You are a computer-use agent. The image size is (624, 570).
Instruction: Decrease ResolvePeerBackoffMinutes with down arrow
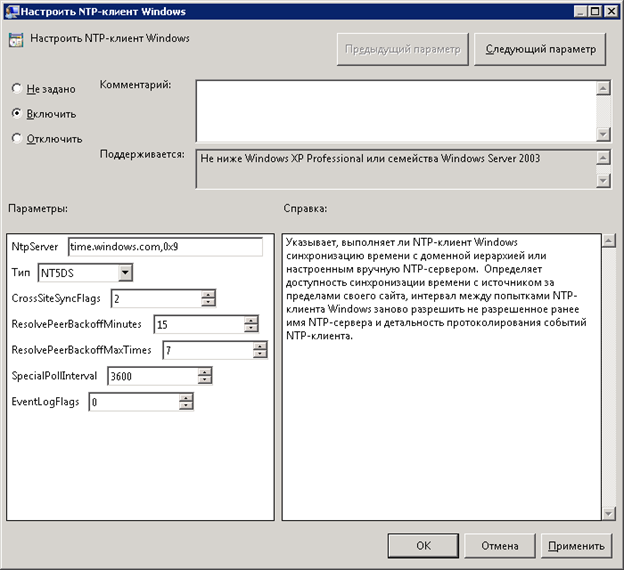(x=251, y=328)
